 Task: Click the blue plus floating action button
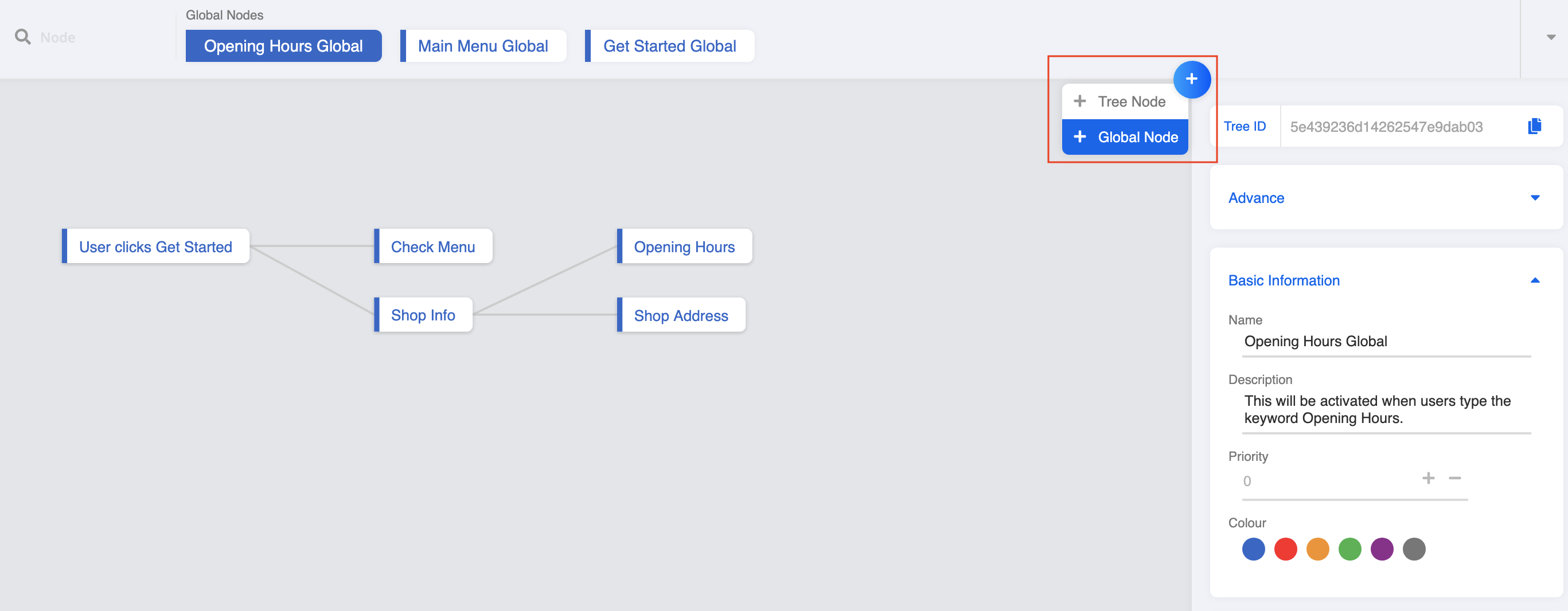(1191, 79)
